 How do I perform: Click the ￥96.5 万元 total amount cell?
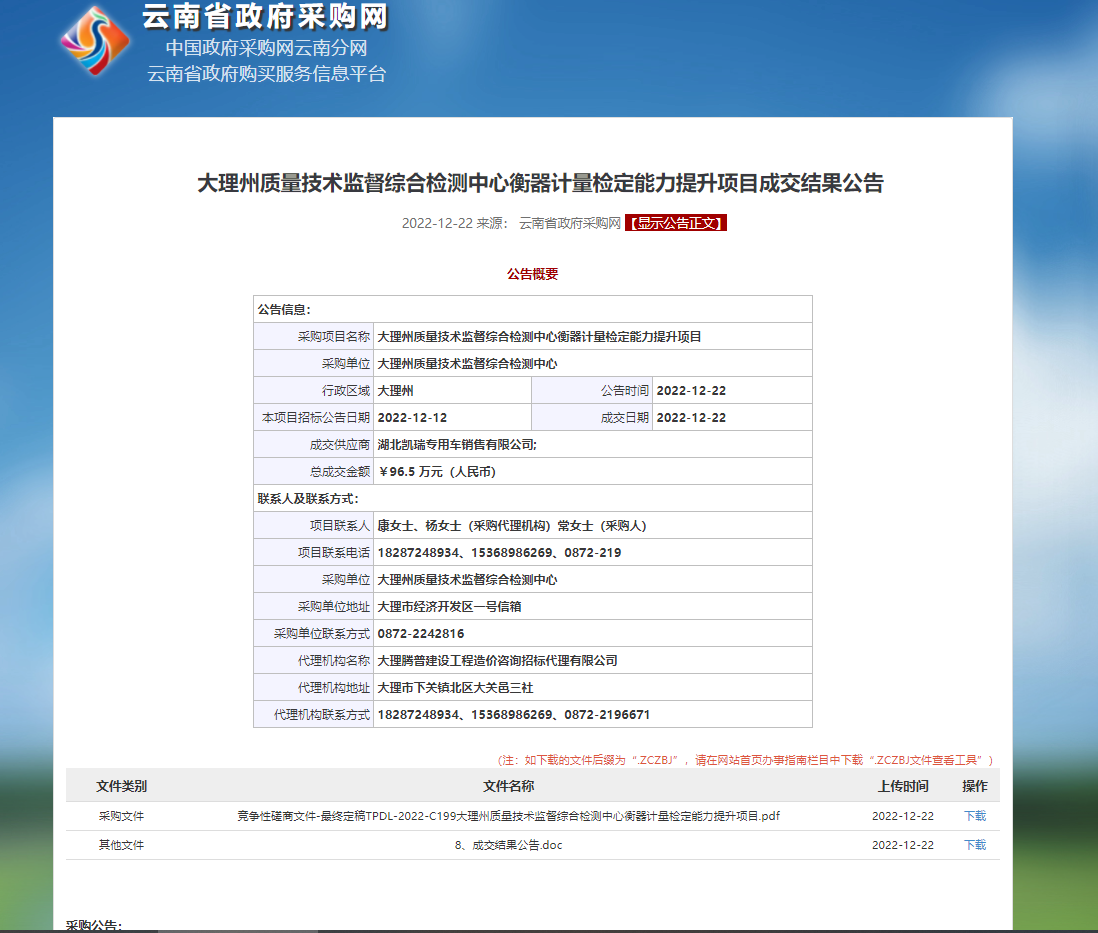[x=437, y=472]
